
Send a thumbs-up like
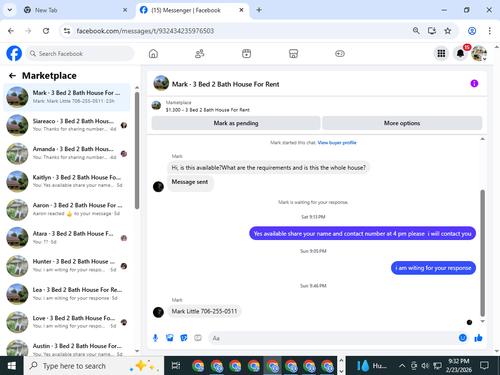(x=478, y=338)
